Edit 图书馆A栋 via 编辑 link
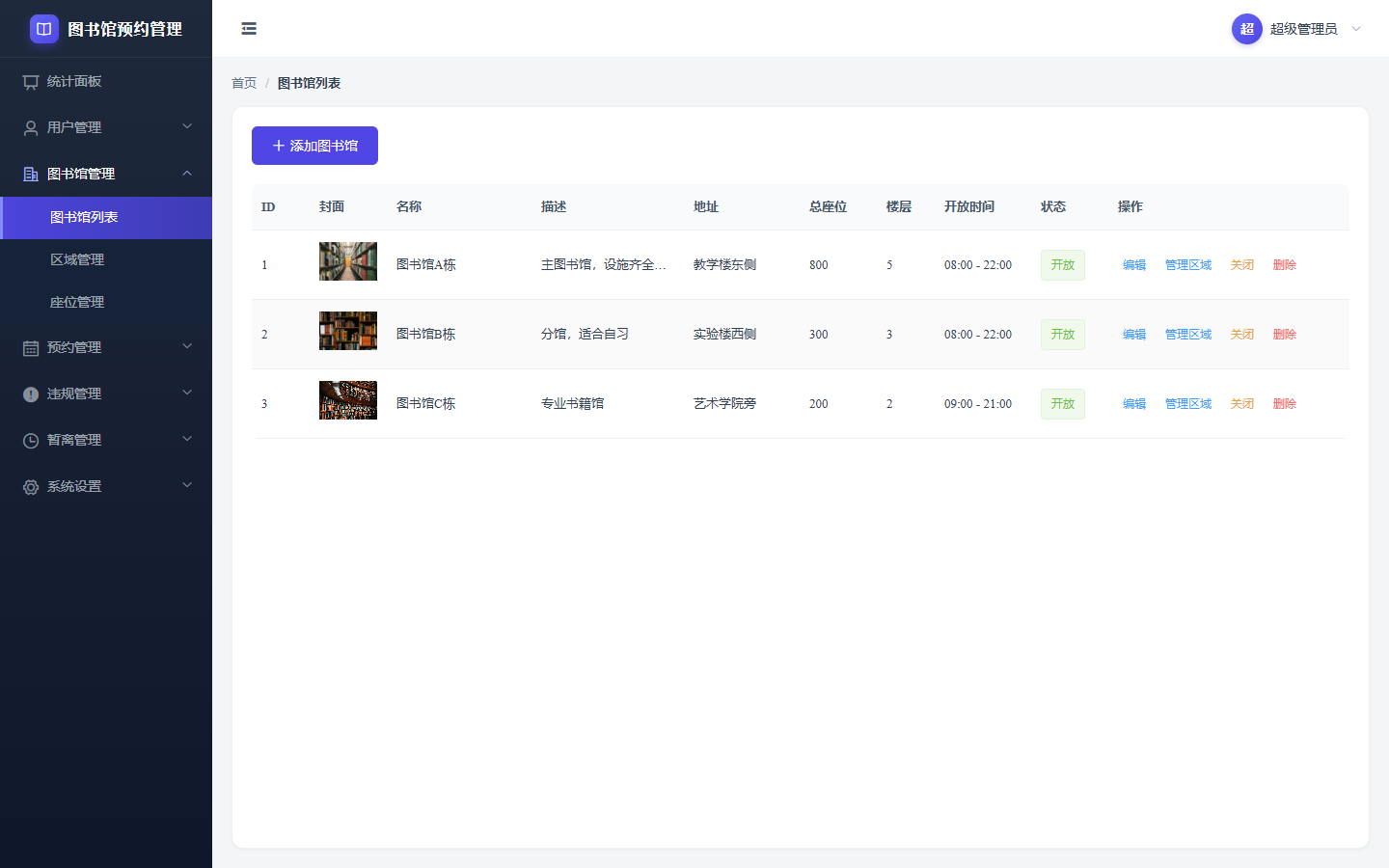The width and height of the screenshot is (1389, 868). (x=1134, y=265)
